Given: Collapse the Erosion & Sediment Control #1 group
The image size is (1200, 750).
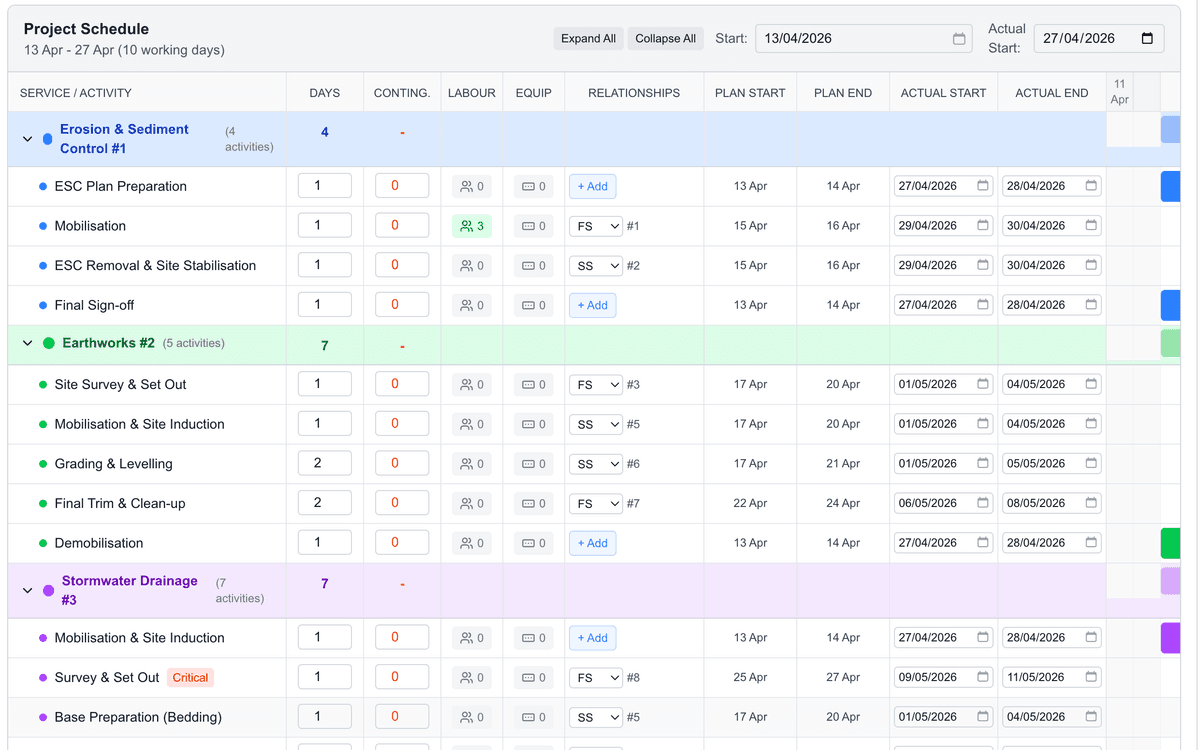Looking at the screenshot, I should click(x=27, y=137).
